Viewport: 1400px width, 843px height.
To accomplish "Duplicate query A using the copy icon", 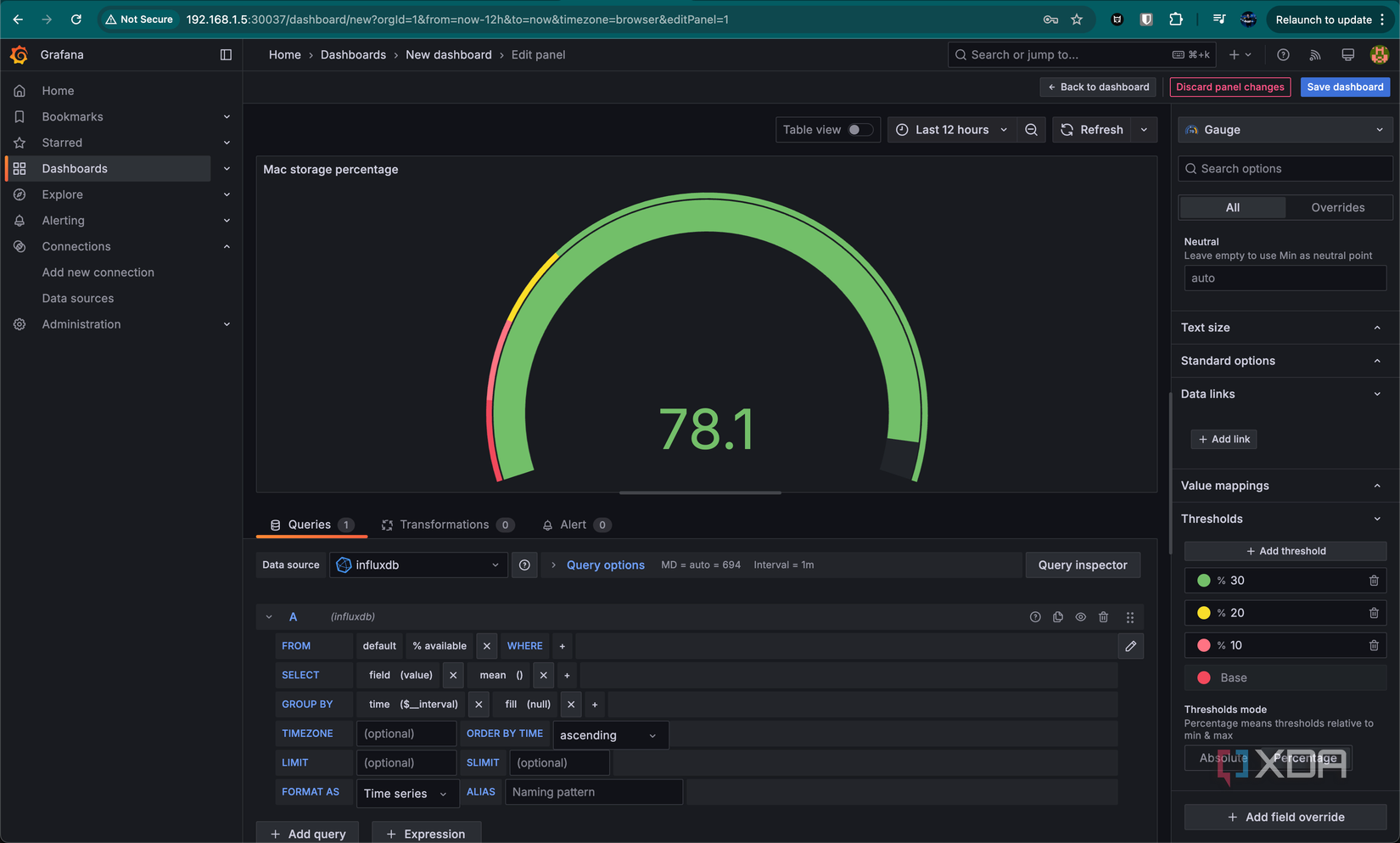I will click(1058, 617).
